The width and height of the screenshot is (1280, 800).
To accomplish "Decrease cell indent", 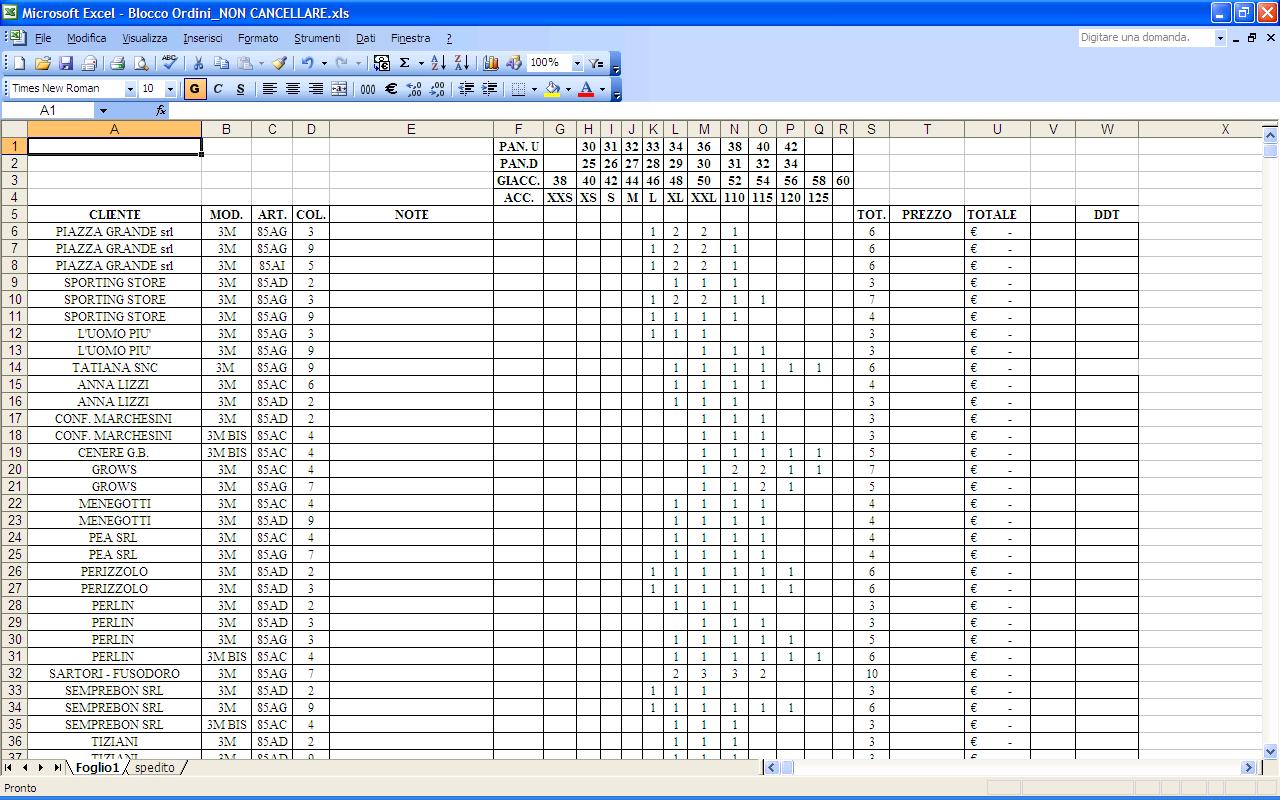I will pos(466,89).
